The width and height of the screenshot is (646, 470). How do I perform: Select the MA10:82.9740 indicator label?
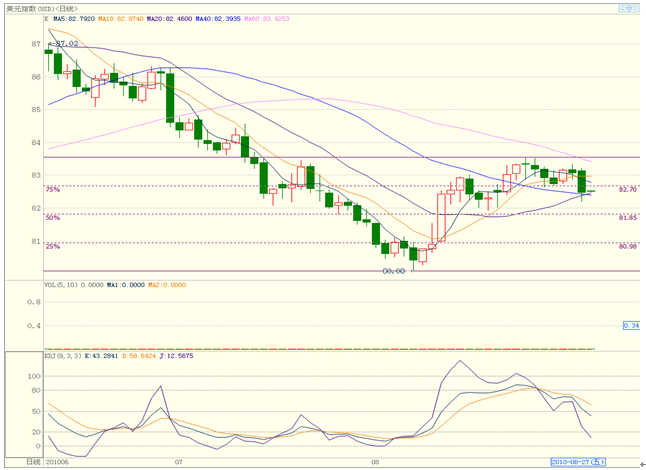coord(121,19)
